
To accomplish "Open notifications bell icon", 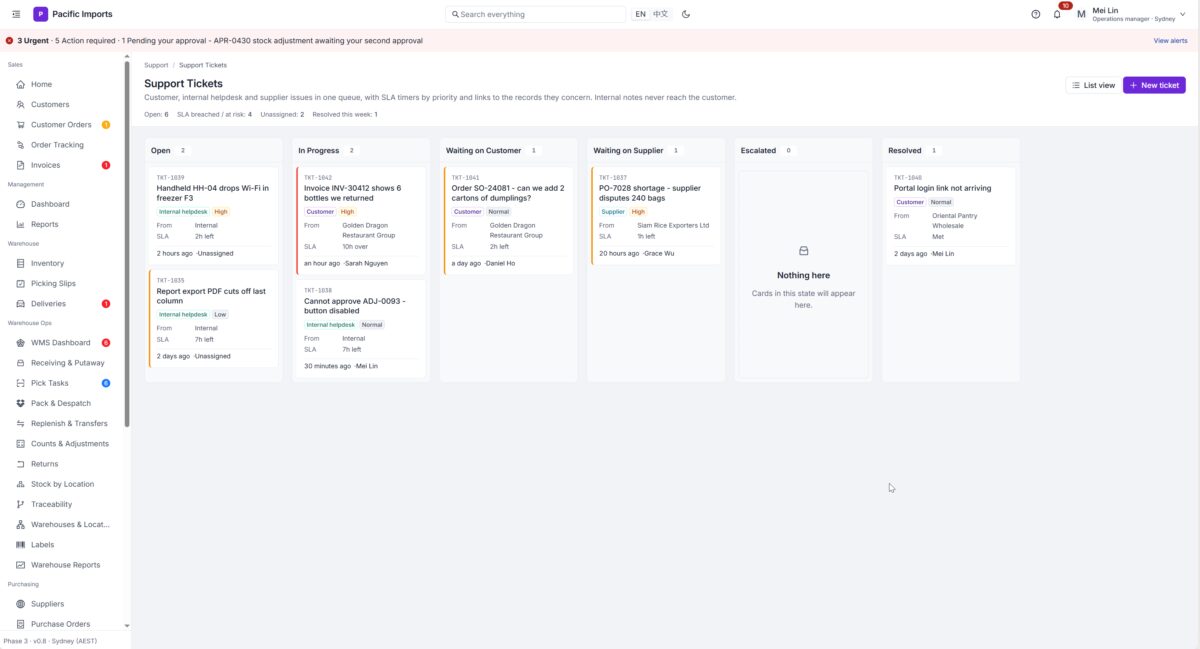I will (1057, 14).
